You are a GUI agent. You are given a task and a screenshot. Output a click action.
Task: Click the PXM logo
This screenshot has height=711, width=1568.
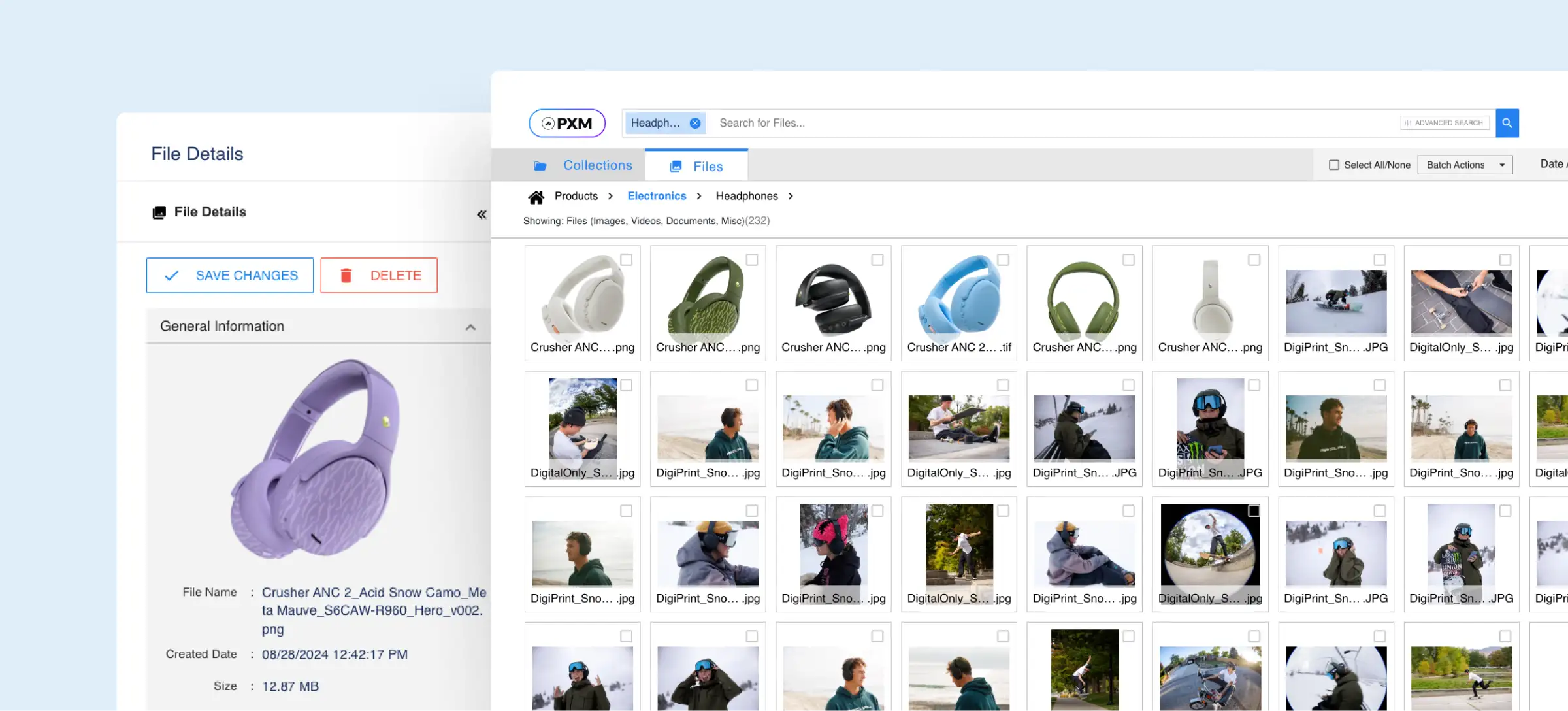(x=566, y=124)
